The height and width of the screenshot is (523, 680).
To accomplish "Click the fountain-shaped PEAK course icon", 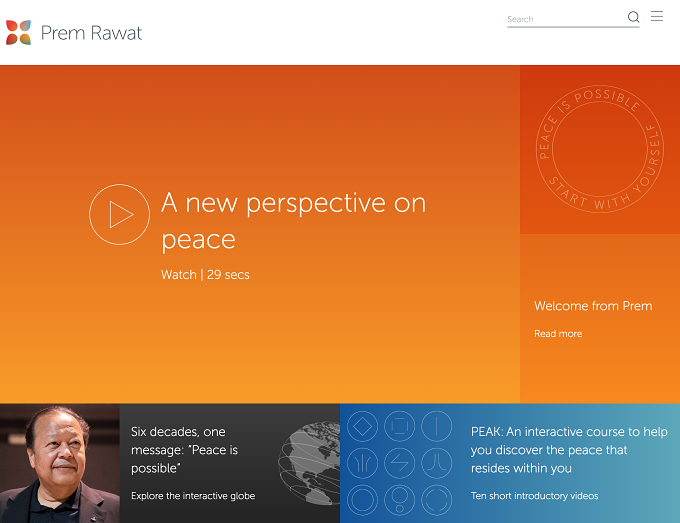I will (437, 463).
